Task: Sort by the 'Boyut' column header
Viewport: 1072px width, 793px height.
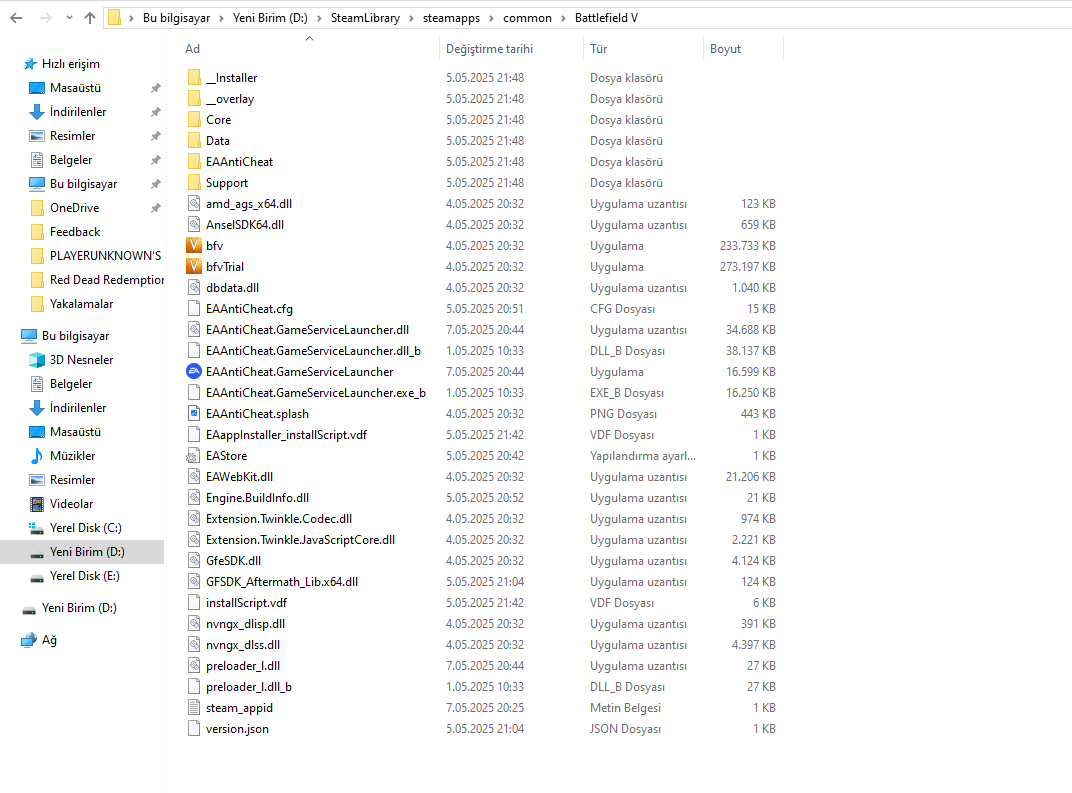Action: [725, 49]
